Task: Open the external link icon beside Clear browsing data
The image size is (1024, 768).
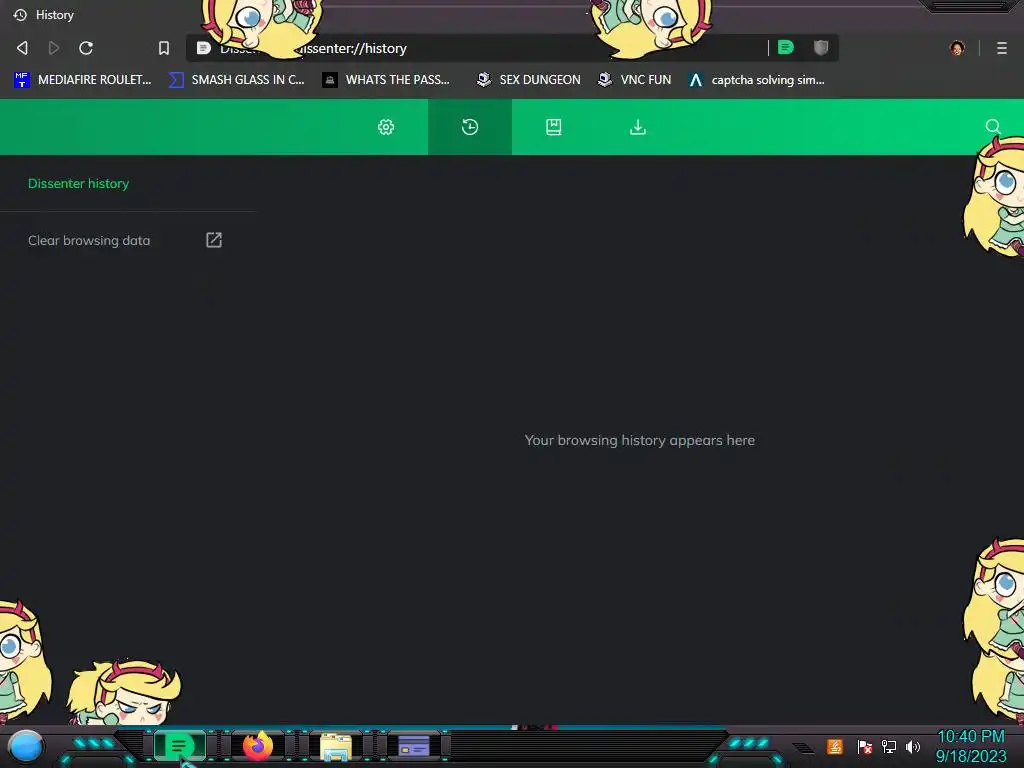Action: pos(214,240)
